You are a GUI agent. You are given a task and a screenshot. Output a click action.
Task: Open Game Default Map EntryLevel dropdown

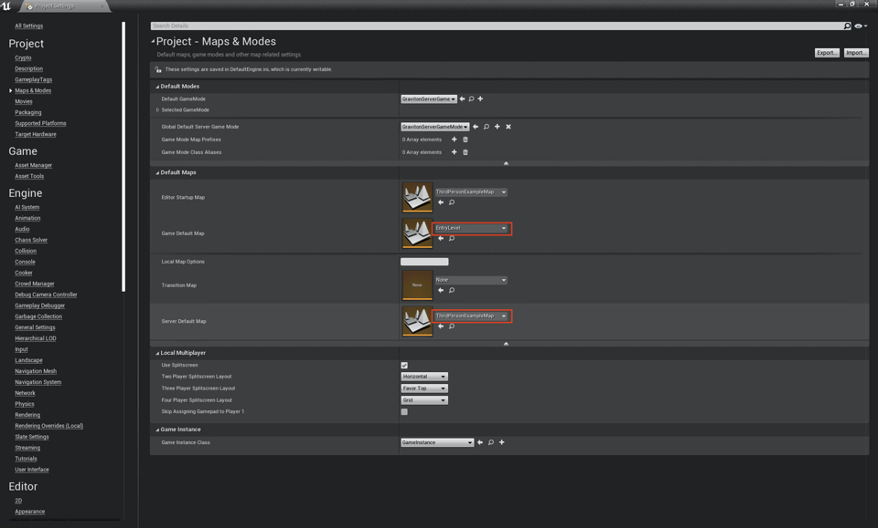pyautogui.click(x=471, y=228)
